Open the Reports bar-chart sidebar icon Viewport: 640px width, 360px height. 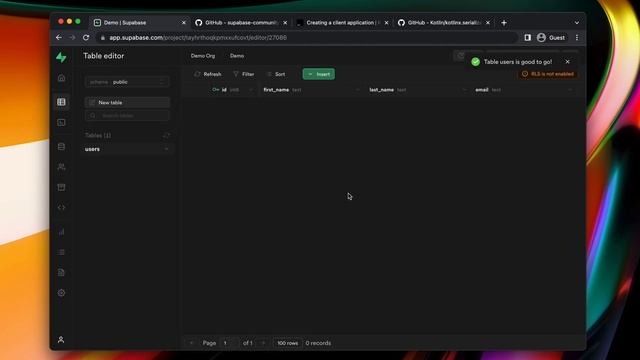point(61,232)
